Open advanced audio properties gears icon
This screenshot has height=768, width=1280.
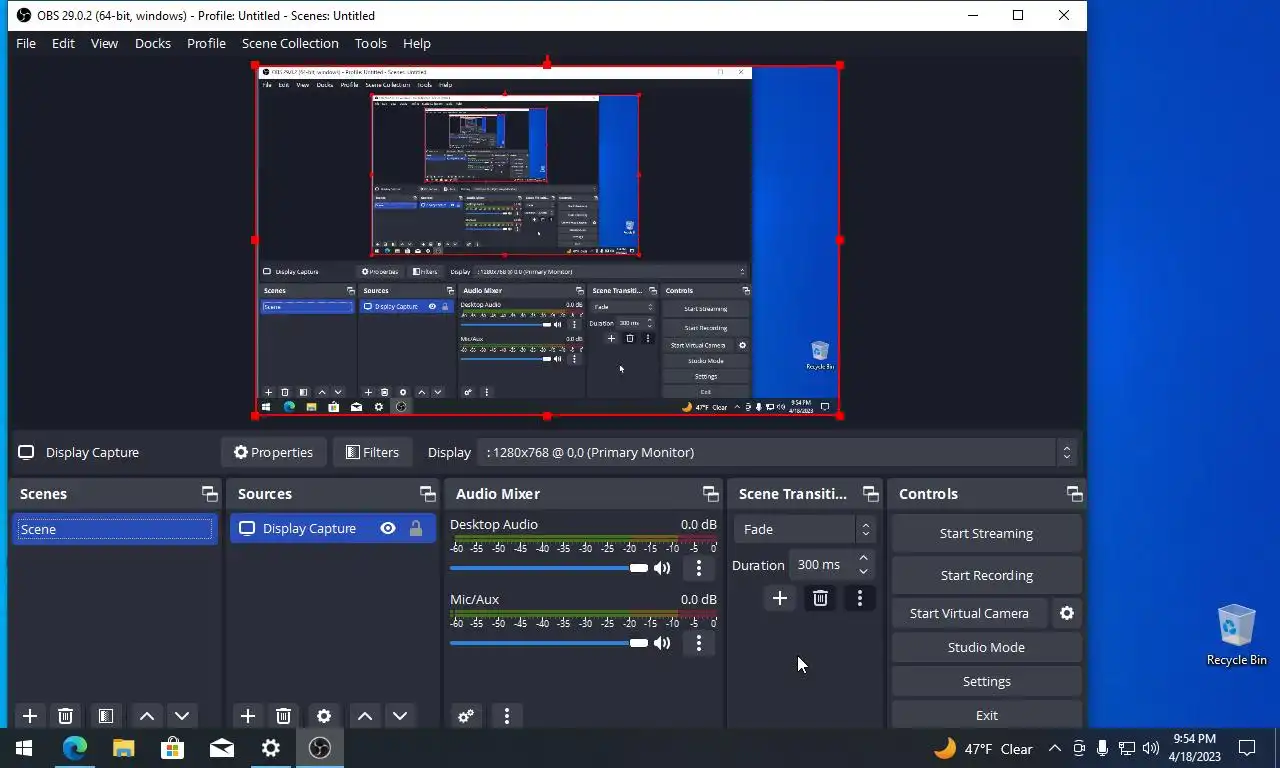coord(466,716)
